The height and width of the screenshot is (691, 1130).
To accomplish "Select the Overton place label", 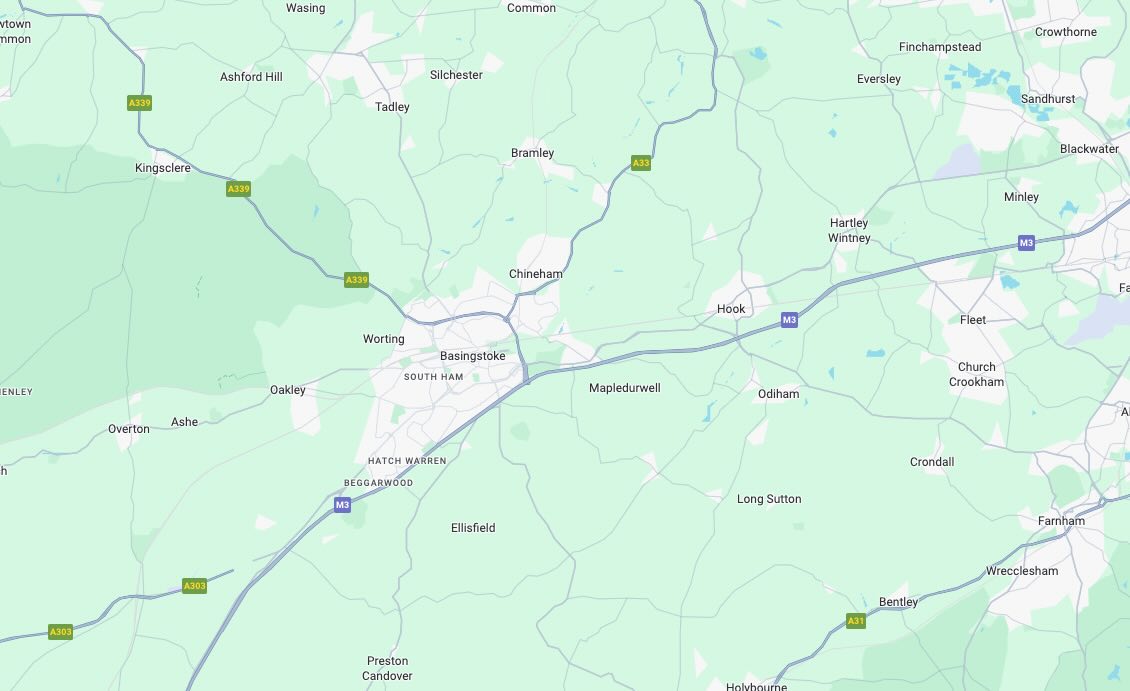I will (129, 429).
